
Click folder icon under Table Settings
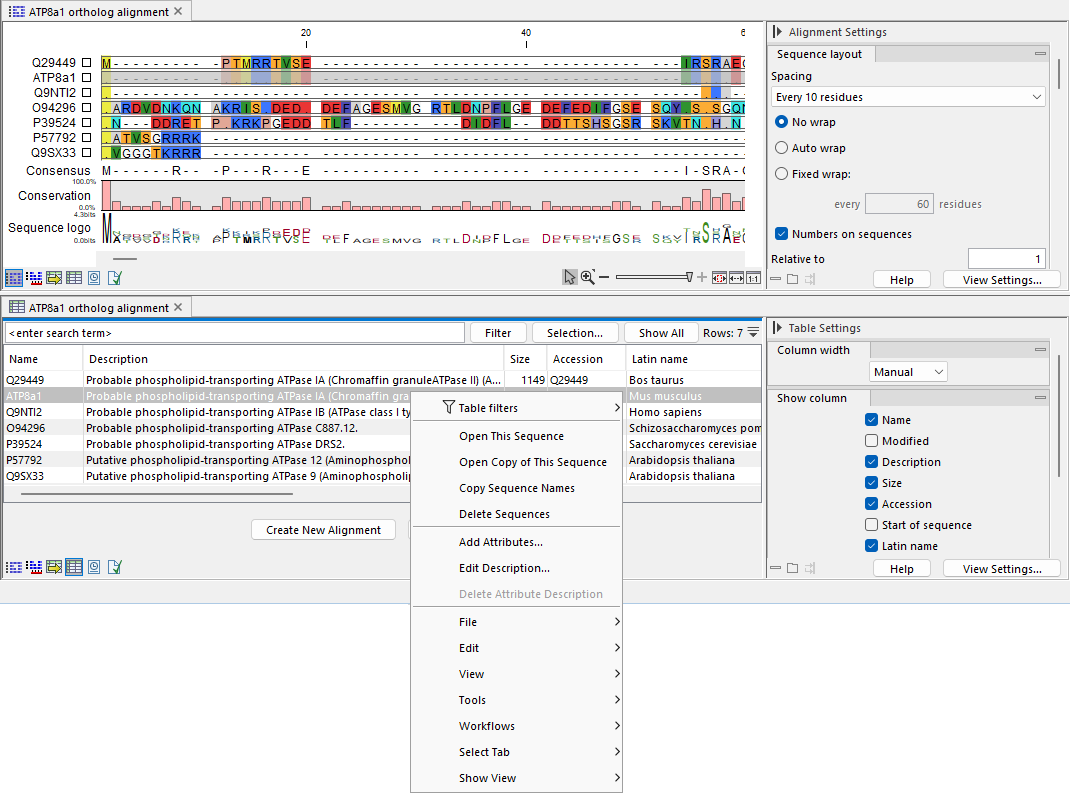tap(792, 568)
